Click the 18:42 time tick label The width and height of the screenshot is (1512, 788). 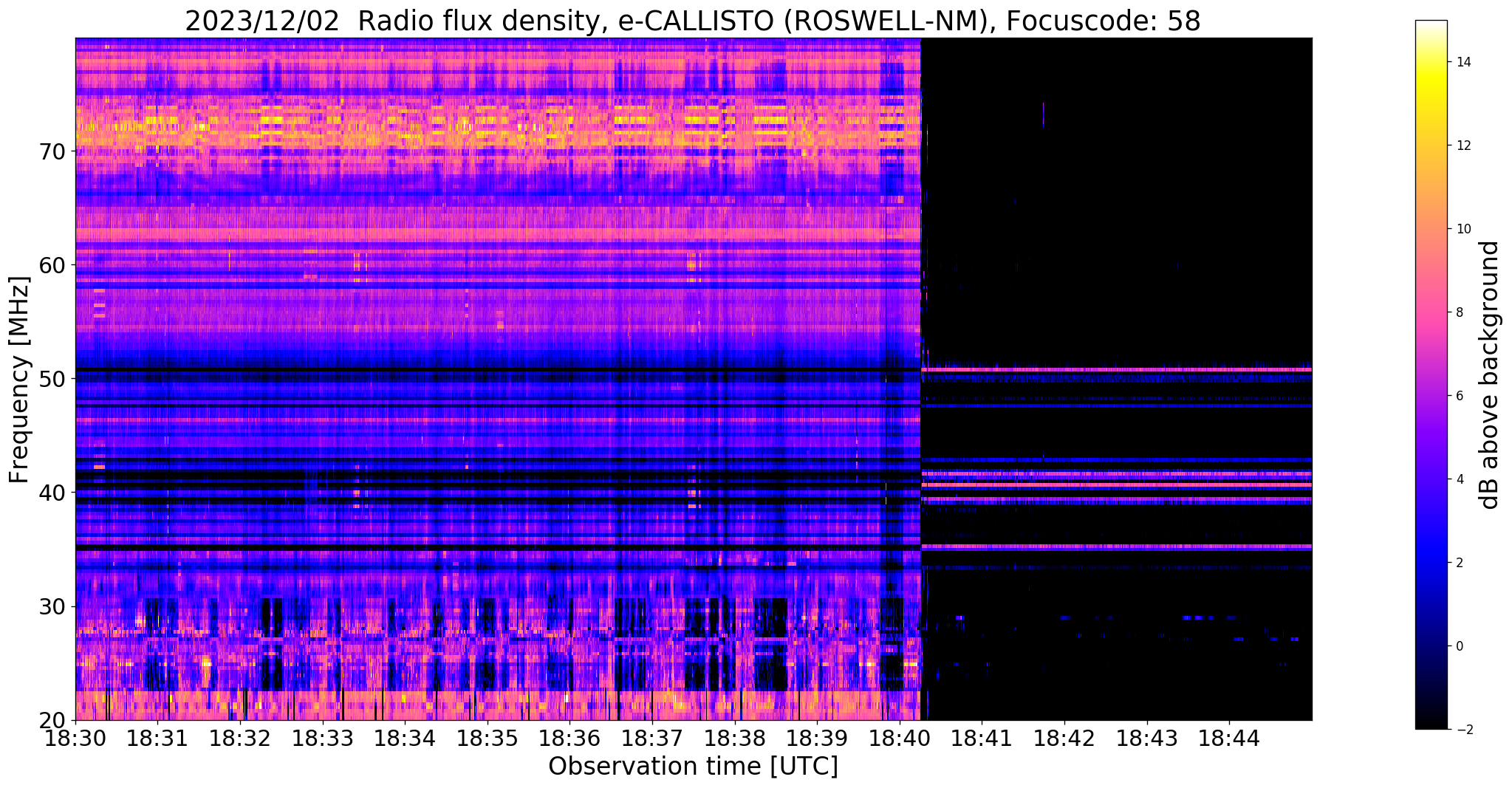(x=1064, y=738)
